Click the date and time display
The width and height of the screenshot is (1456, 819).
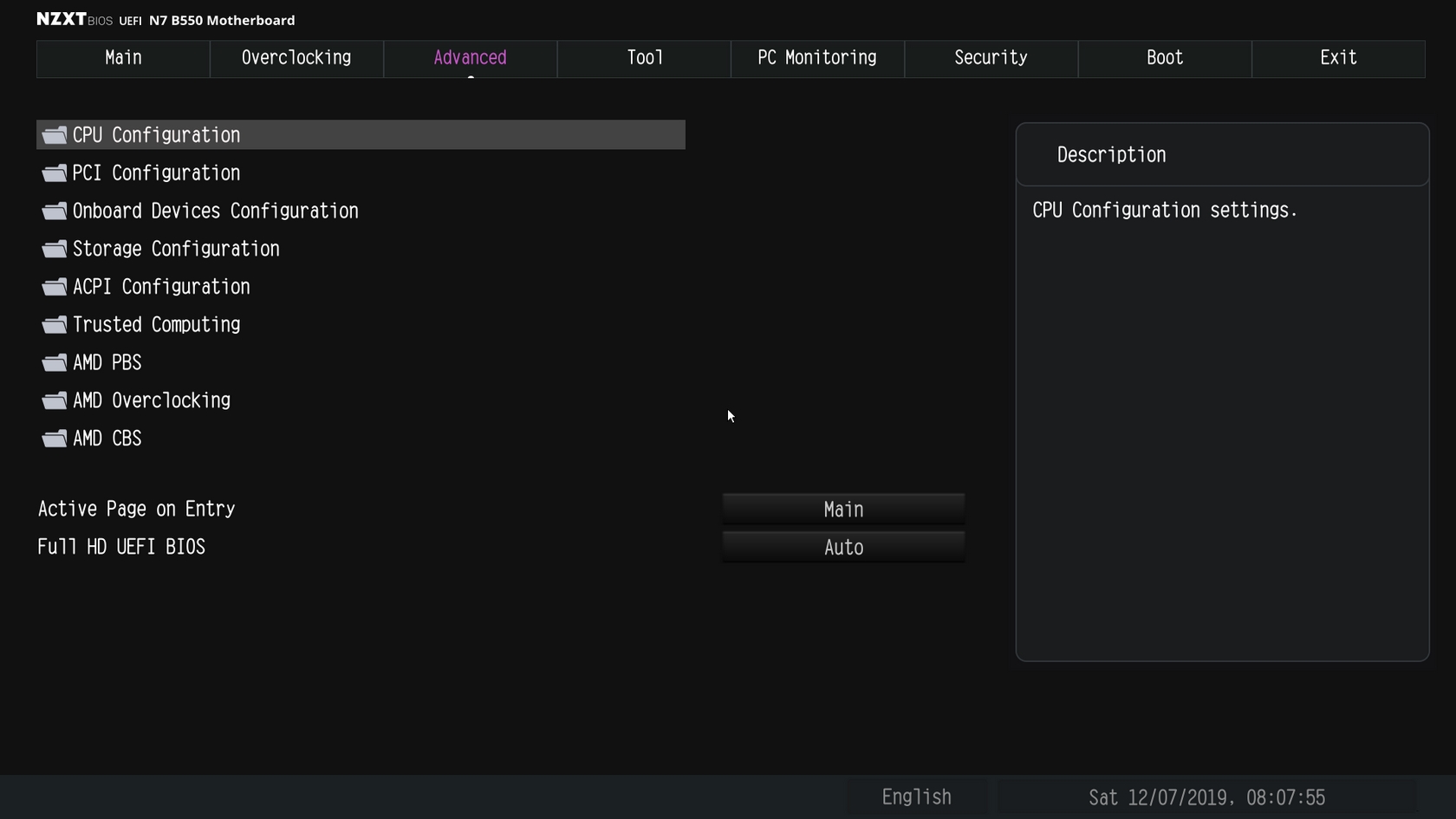click(x=1206, y=797)
